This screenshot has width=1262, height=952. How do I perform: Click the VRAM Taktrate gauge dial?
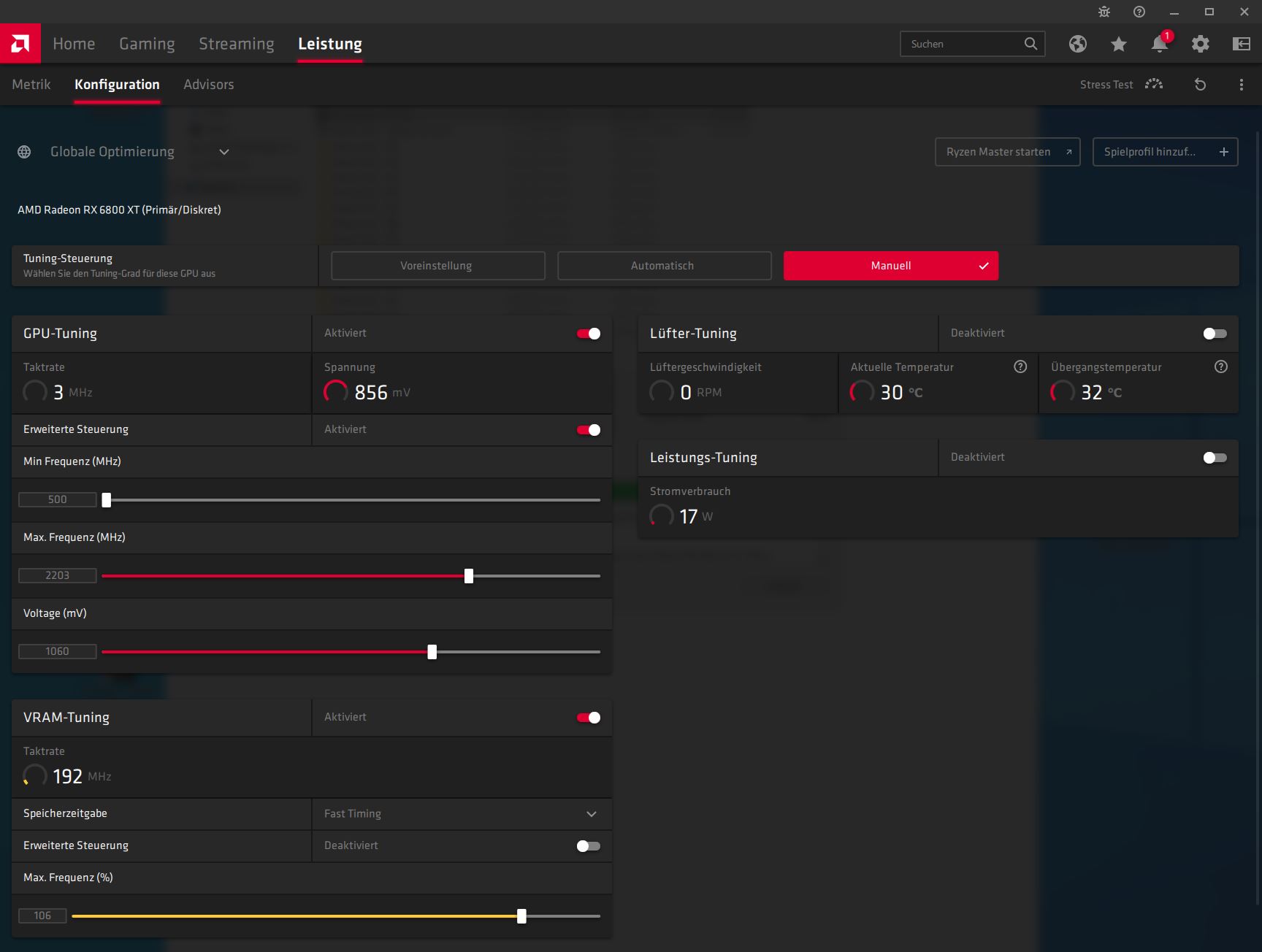(35, 776)
